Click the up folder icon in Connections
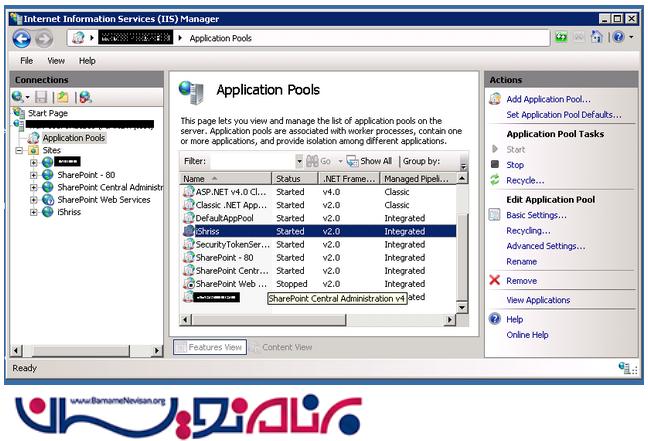Screen dimensions: 648x441 pyautogui.click(x=63, y=97)
